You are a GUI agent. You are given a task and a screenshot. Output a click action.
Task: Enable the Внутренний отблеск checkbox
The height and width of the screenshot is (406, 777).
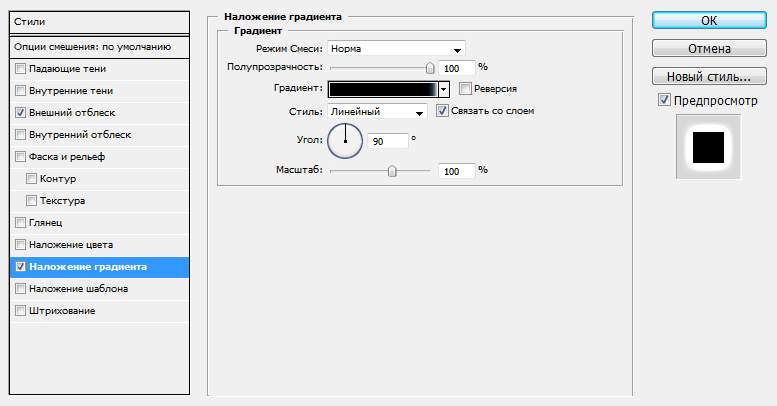[20, 134]
